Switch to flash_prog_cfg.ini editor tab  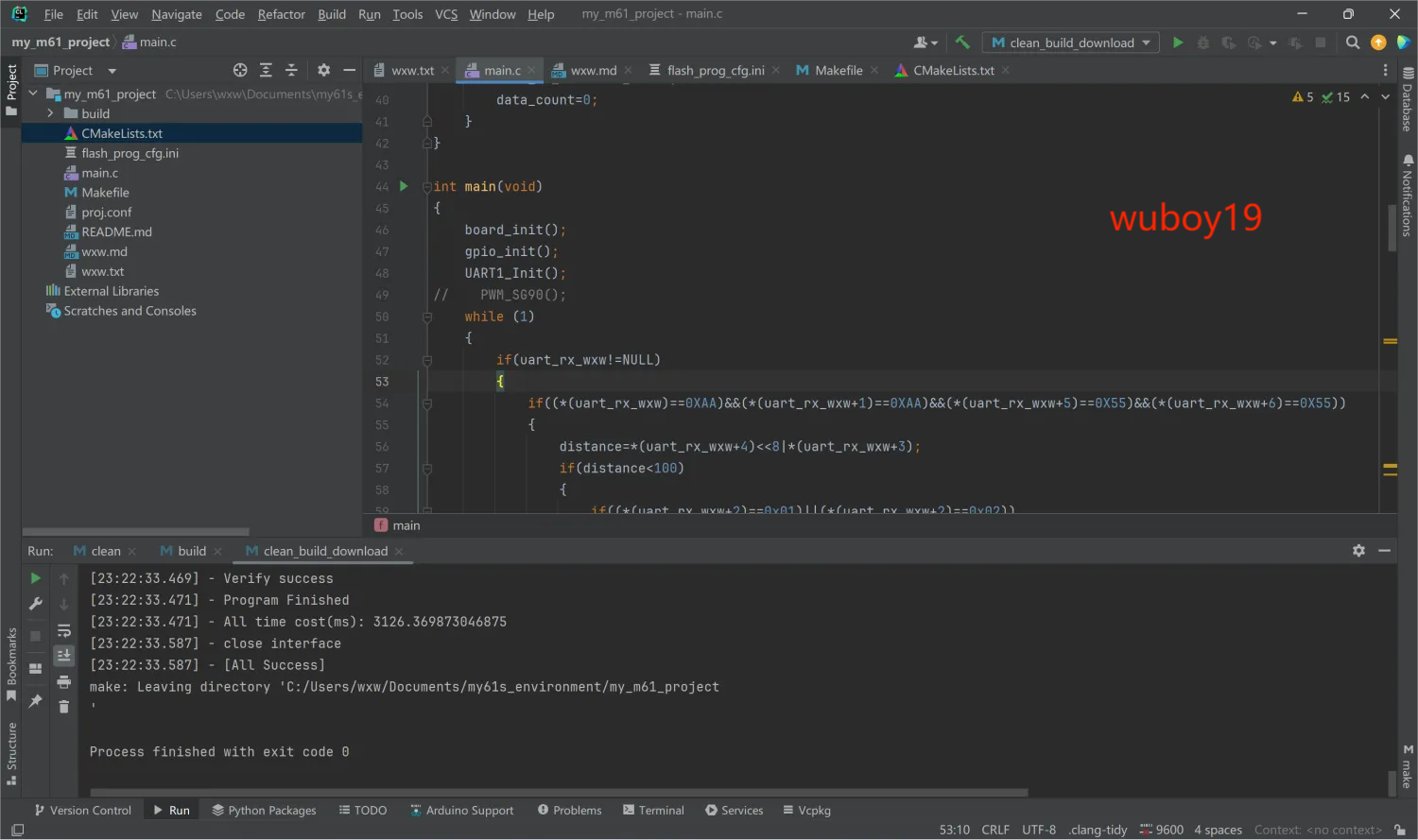(716, 71)
